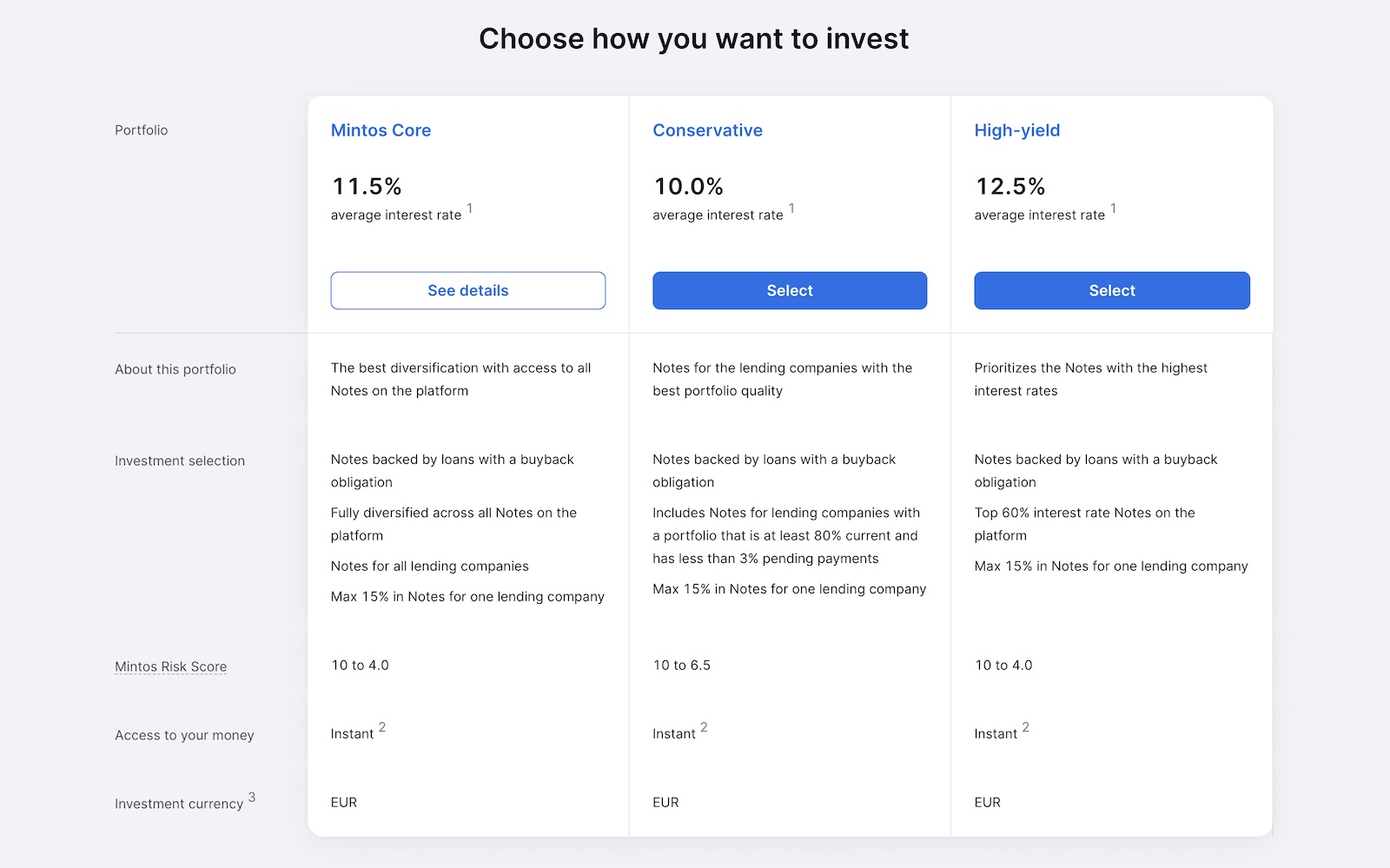The width and height of the screenshot is (1390, 868).
Task: Click the underlined Mintos Risk Score label
Action: [x=170, y=666]
